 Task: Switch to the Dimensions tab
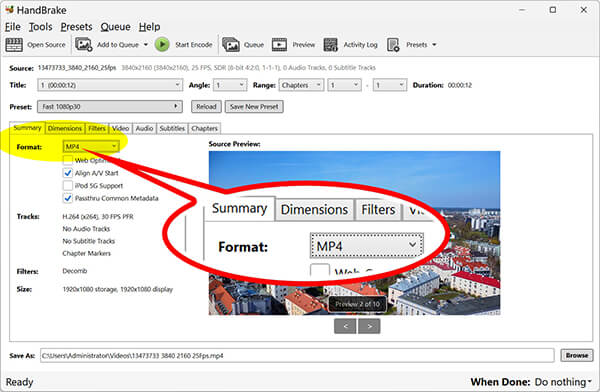click(x=65, y=128)
